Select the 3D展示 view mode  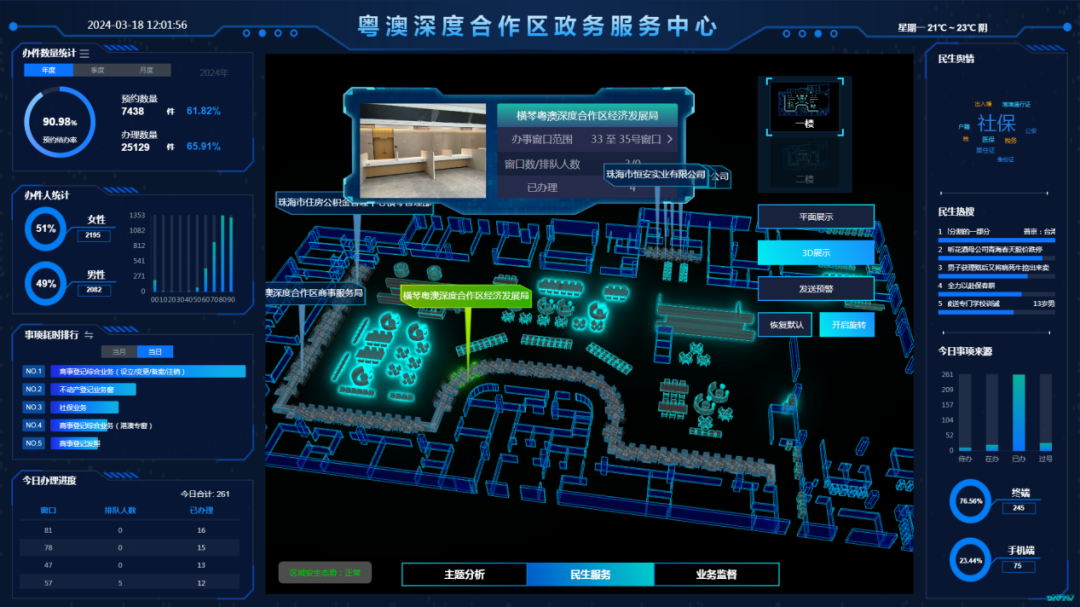pyautogui.click(x=815, y=253)
